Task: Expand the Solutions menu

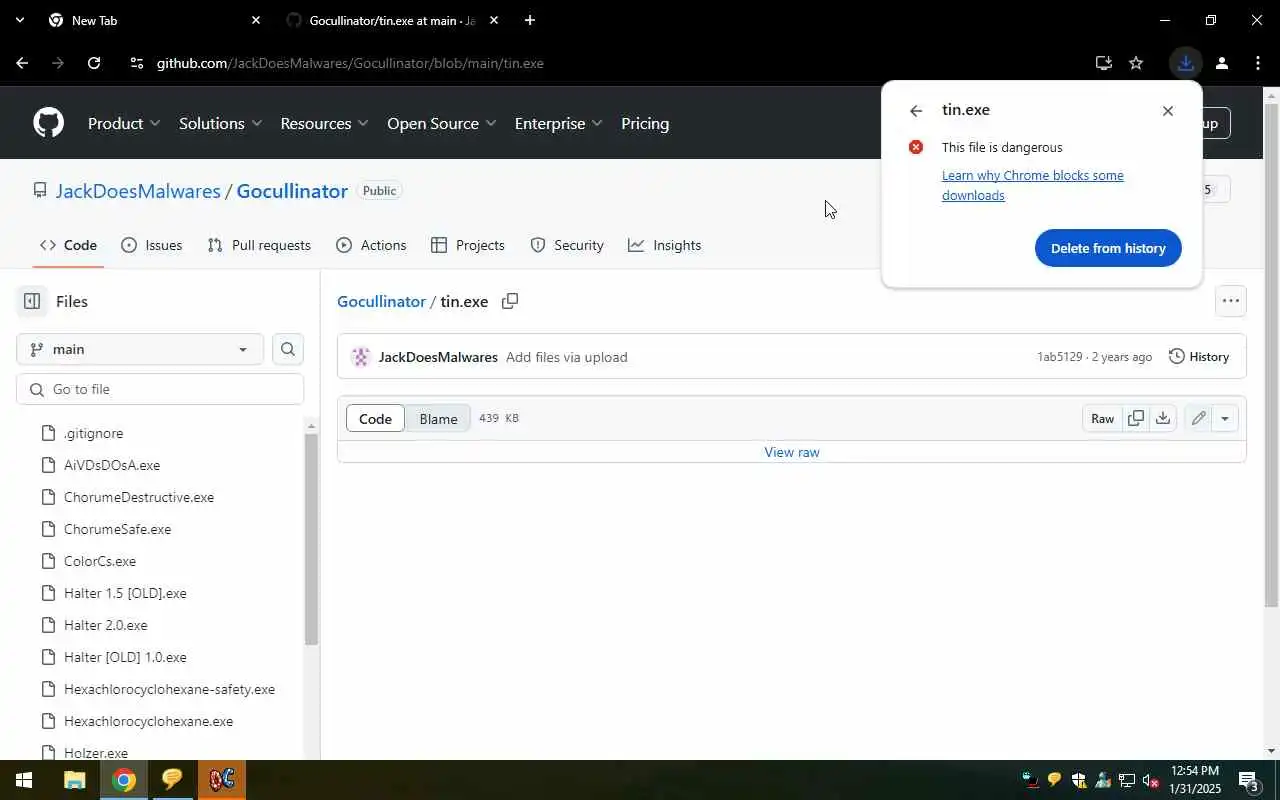Action: 220,123
